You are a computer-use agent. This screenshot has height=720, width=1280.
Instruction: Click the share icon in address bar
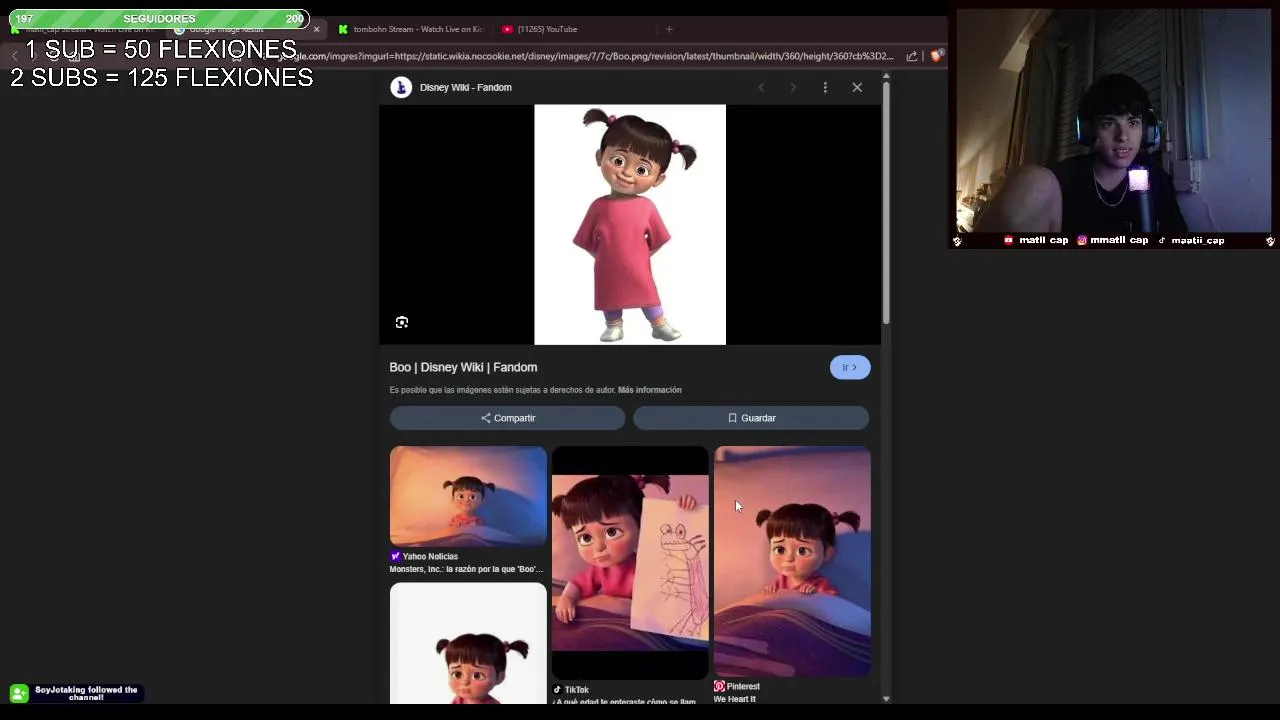click(912, 56)
